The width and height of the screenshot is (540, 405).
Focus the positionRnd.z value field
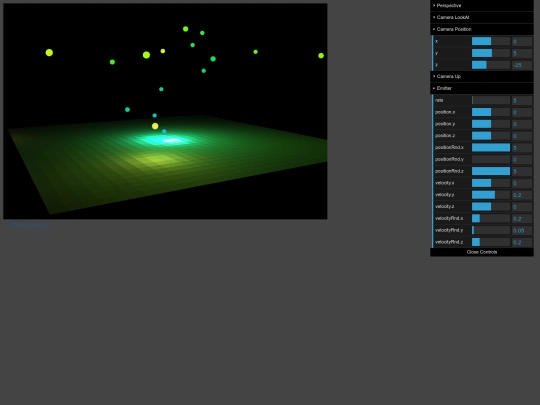tap(522, 171)
